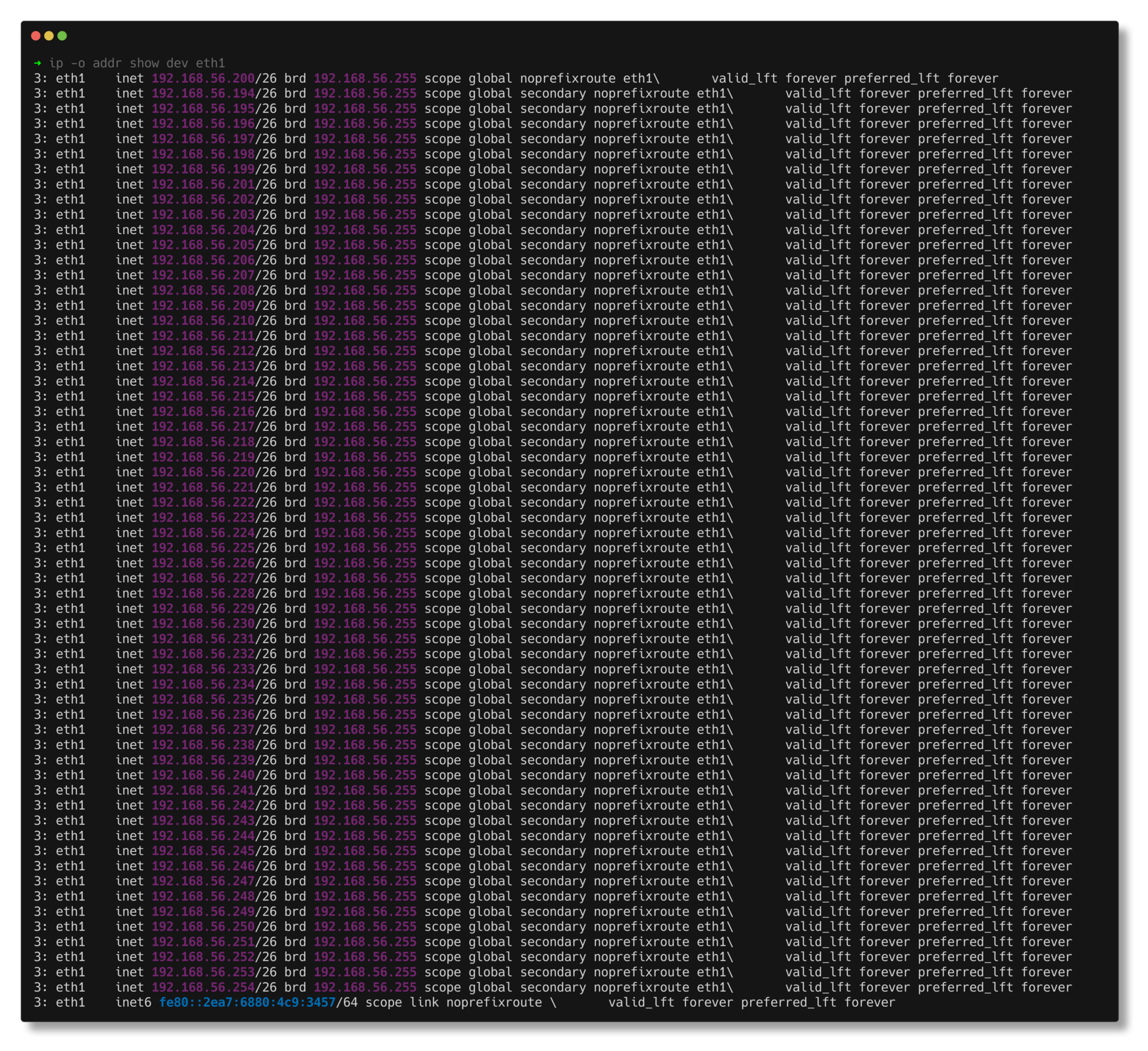Image resolution: width=1148 pixels, height=1051 pixels.
Task: Click the primary address 192.168.56.200
Action: coord(203,78)
